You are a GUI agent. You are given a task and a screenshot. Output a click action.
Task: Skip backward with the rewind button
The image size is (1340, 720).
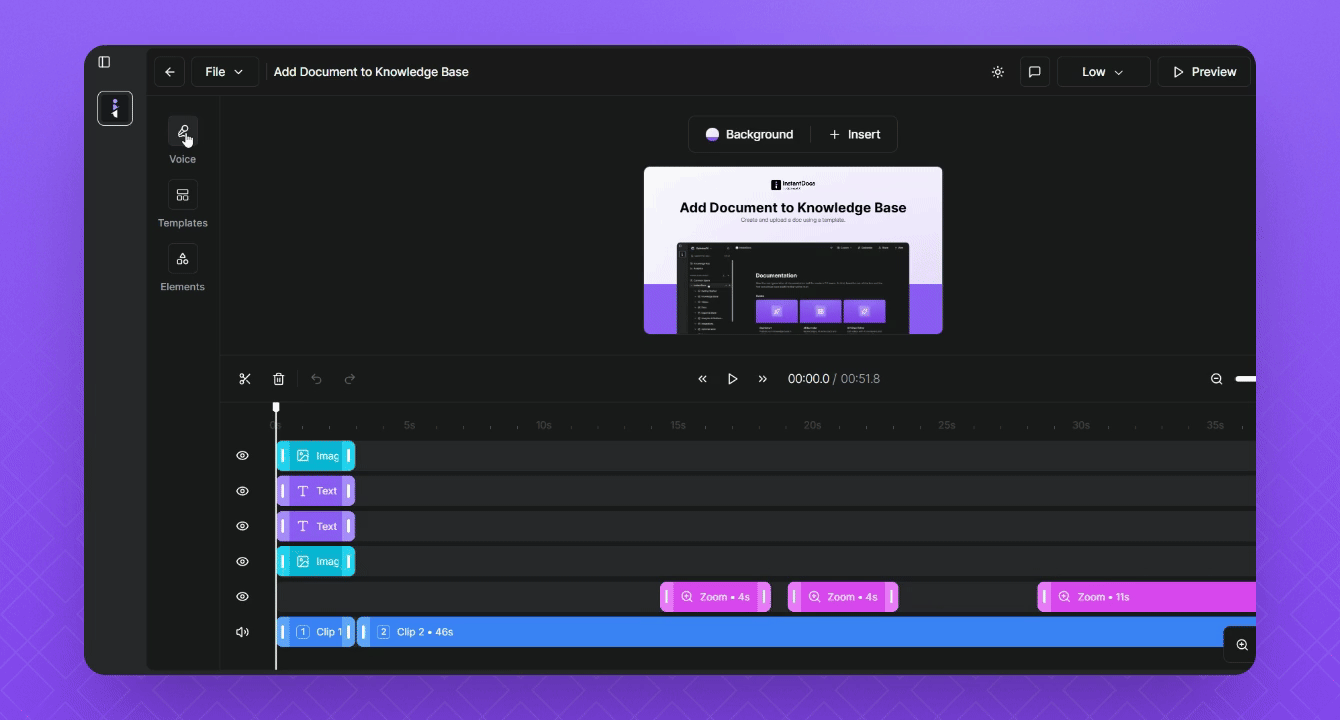click(x=703, y=379)
